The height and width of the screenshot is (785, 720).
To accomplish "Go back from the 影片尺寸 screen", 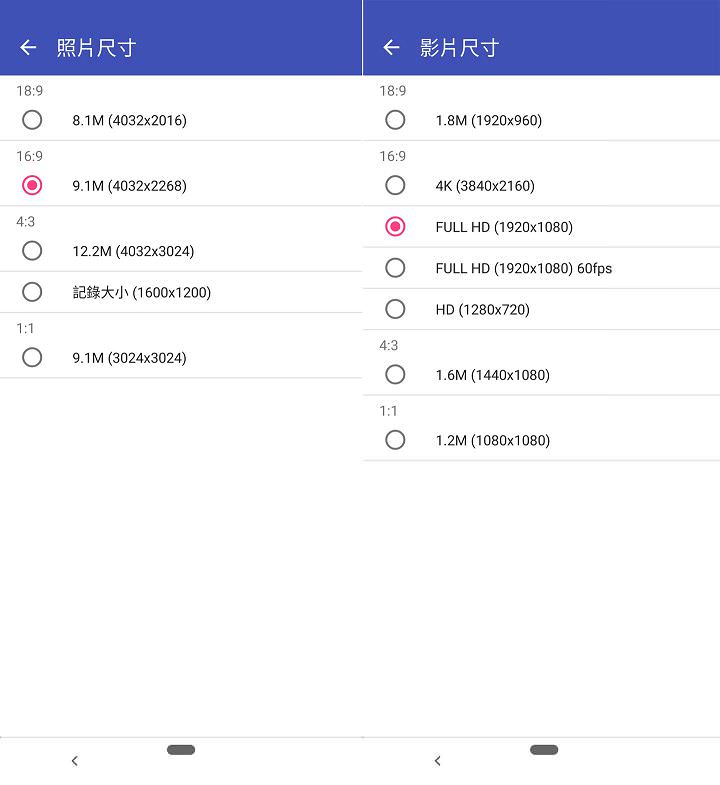I will coord(391,48).
